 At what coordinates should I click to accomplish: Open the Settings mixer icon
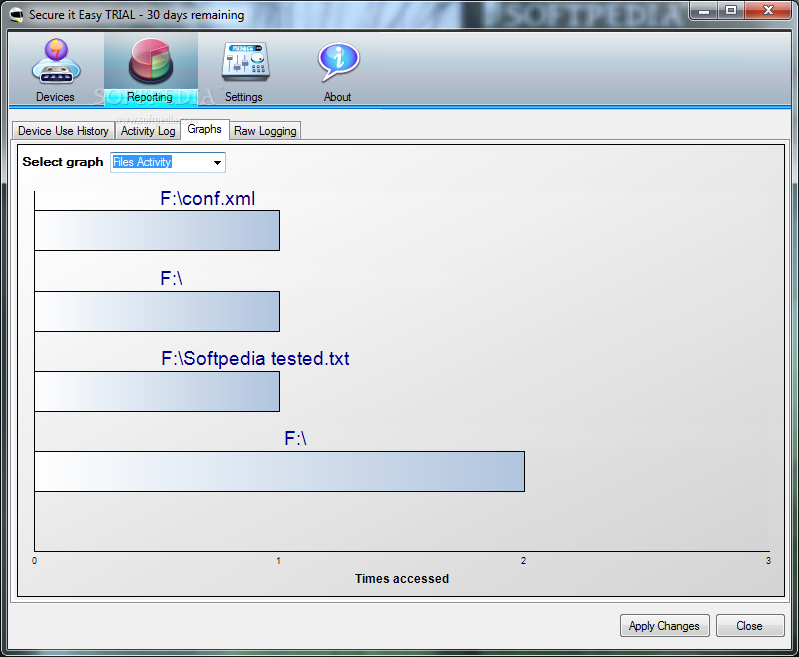click(245, 62)
